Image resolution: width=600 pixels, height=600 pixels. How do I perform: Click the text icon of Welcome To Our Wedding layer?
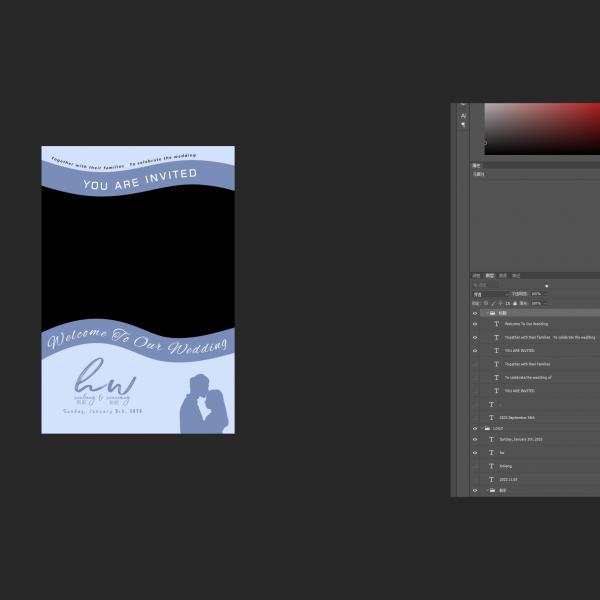point(497,324)
